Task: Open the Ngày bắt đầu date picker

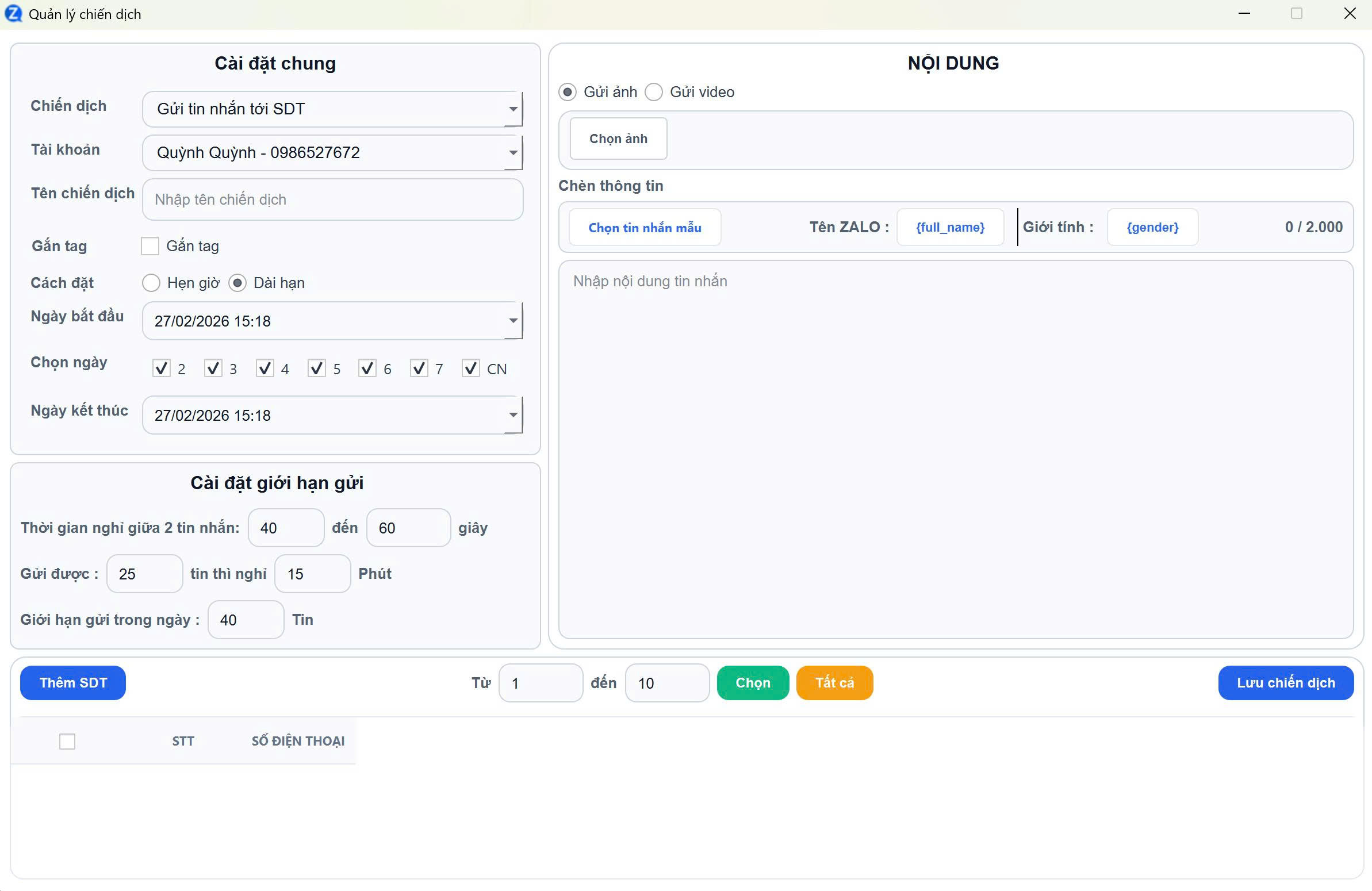Action: click(x=512, y=321)
